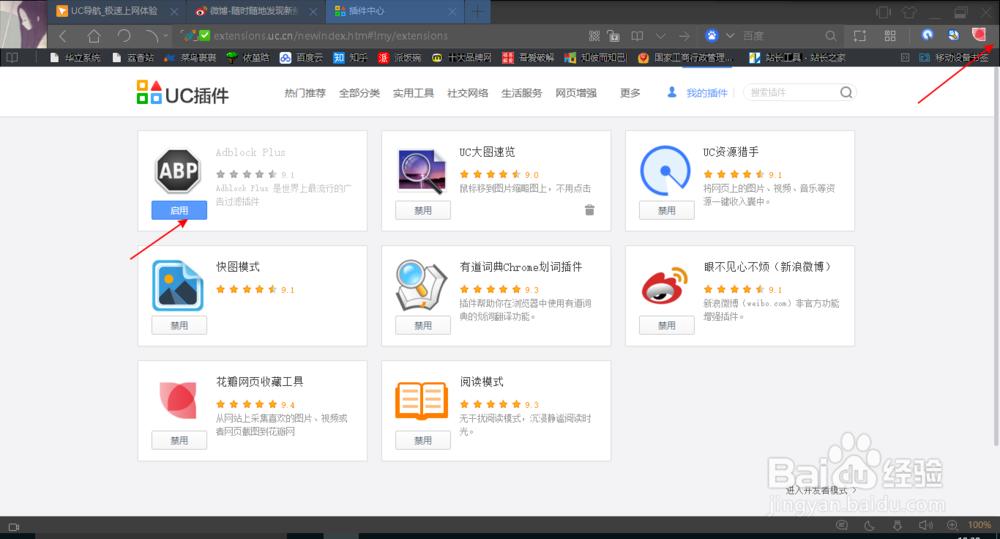Image resolution: width=1000 pixels, height=539 pixels.
Task: Click the 有道词典 magnifier book icon
Action: click(x=421, y=285)
